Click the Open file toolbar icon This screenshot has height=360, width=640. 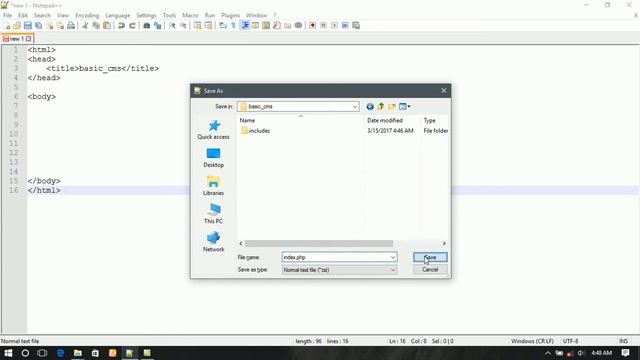[x=17, y=25]
